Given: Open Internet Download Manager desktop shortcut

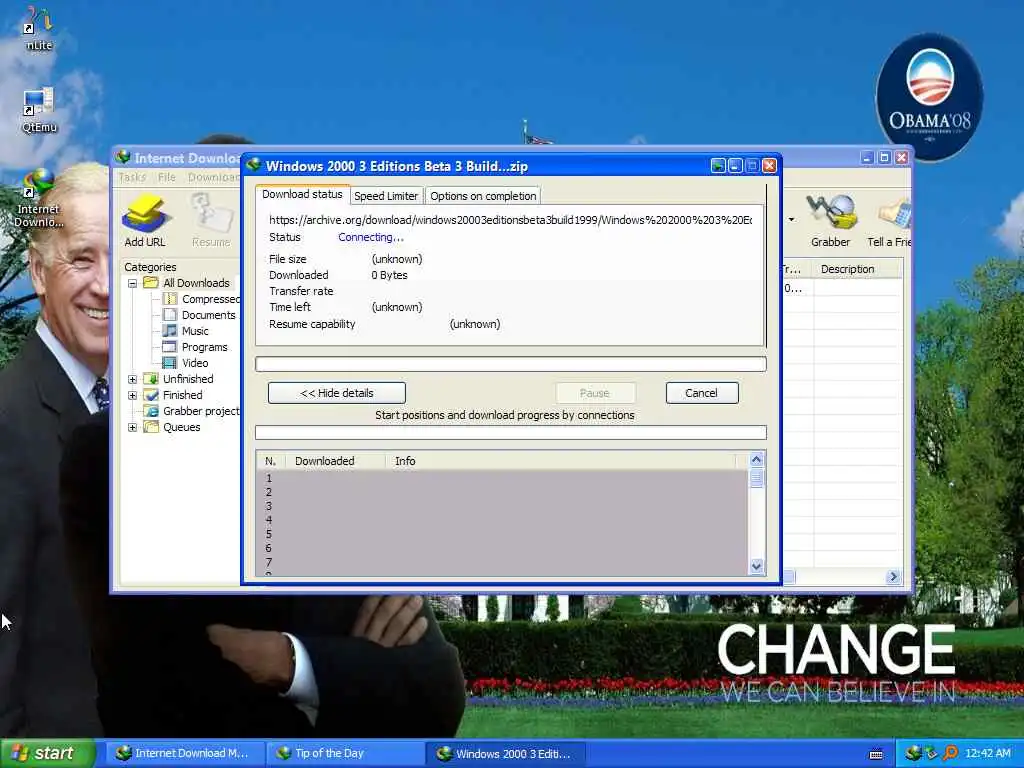Looking at the screenshot, I should point(39,199).
